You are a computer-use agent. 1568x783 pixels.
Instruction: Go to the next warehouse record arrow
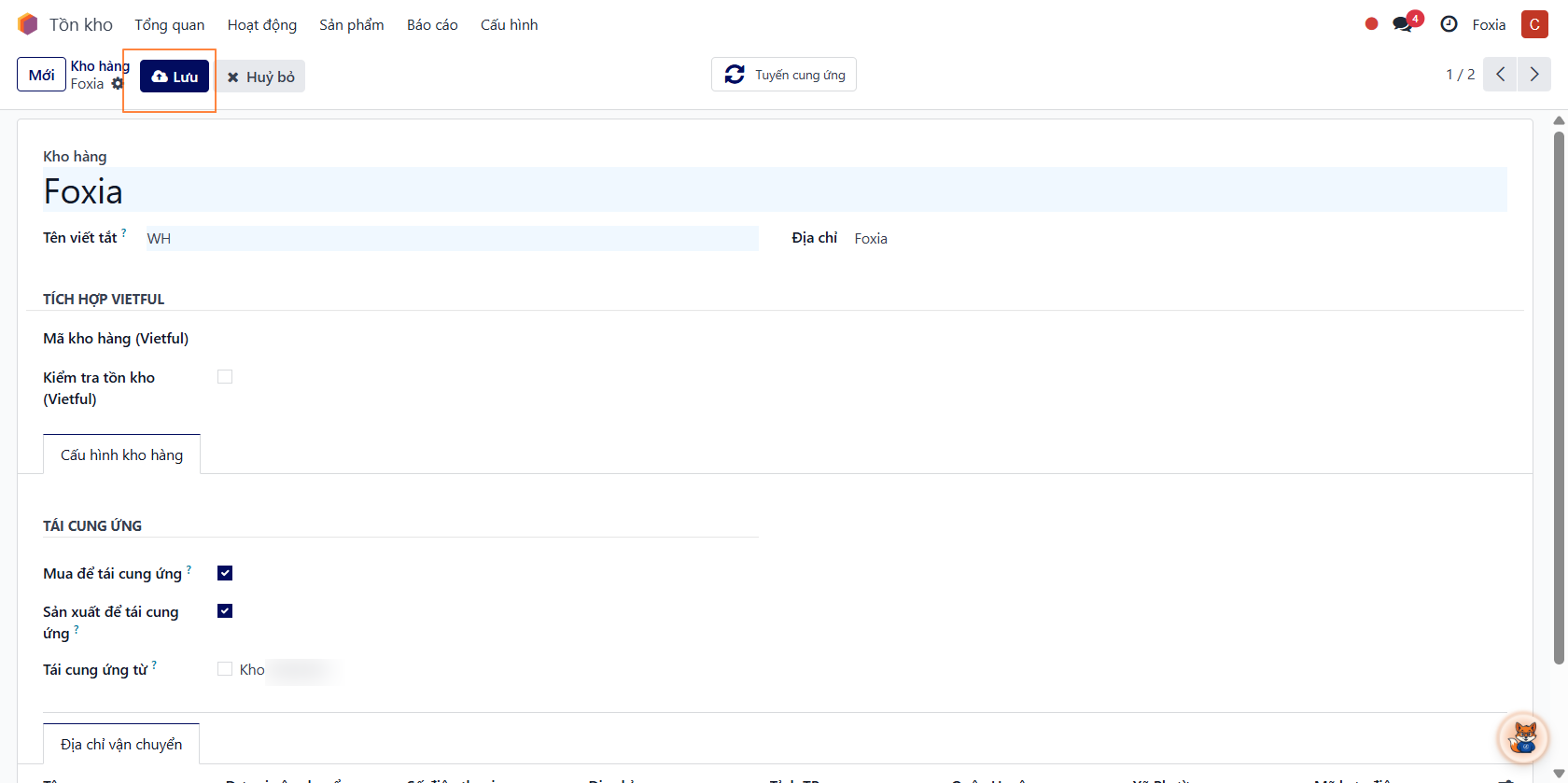tap(1534, 75)
